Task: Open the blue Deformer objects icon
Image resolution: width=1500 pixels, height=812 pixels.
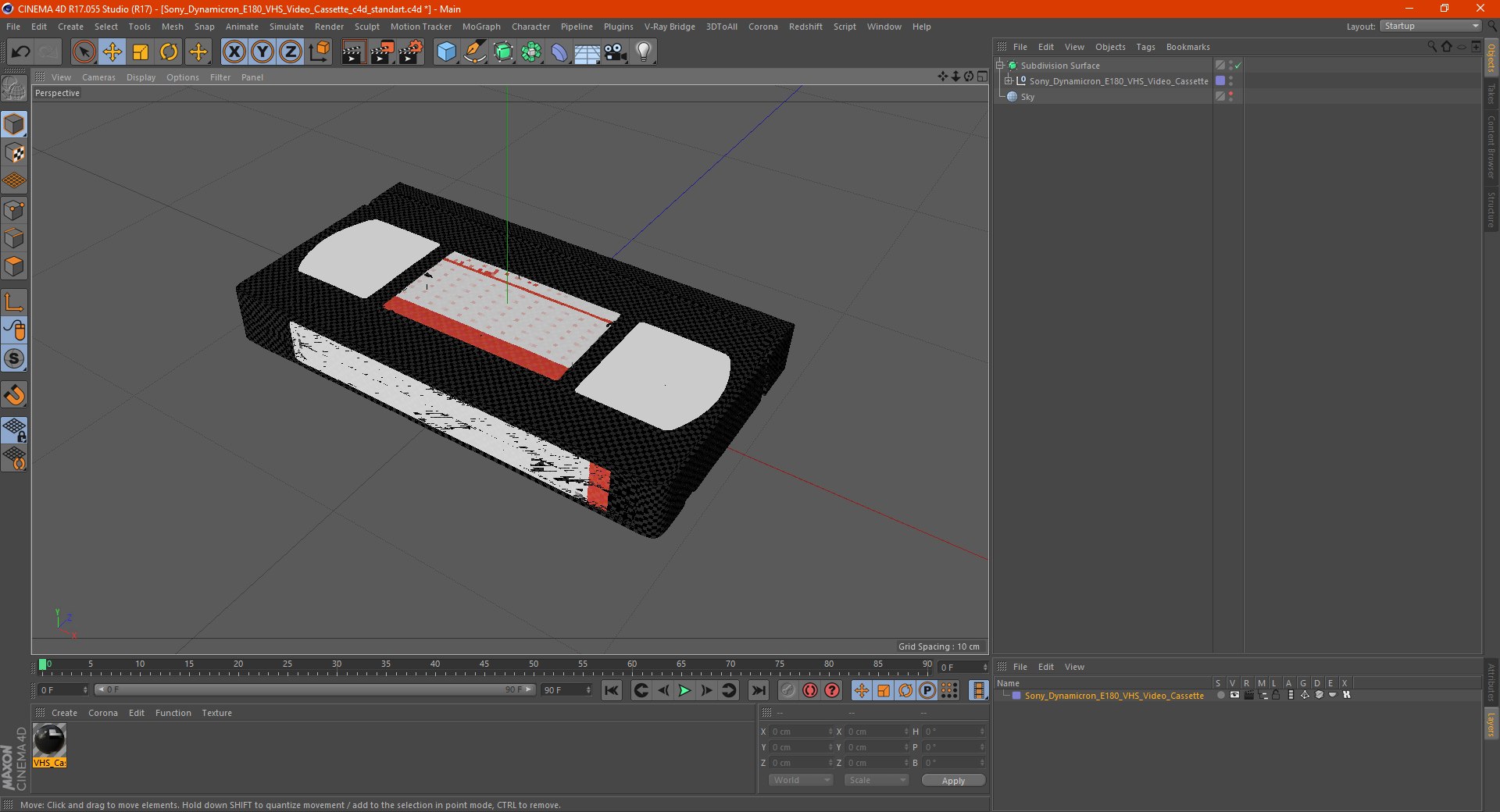Action: (x=559, y=52)
